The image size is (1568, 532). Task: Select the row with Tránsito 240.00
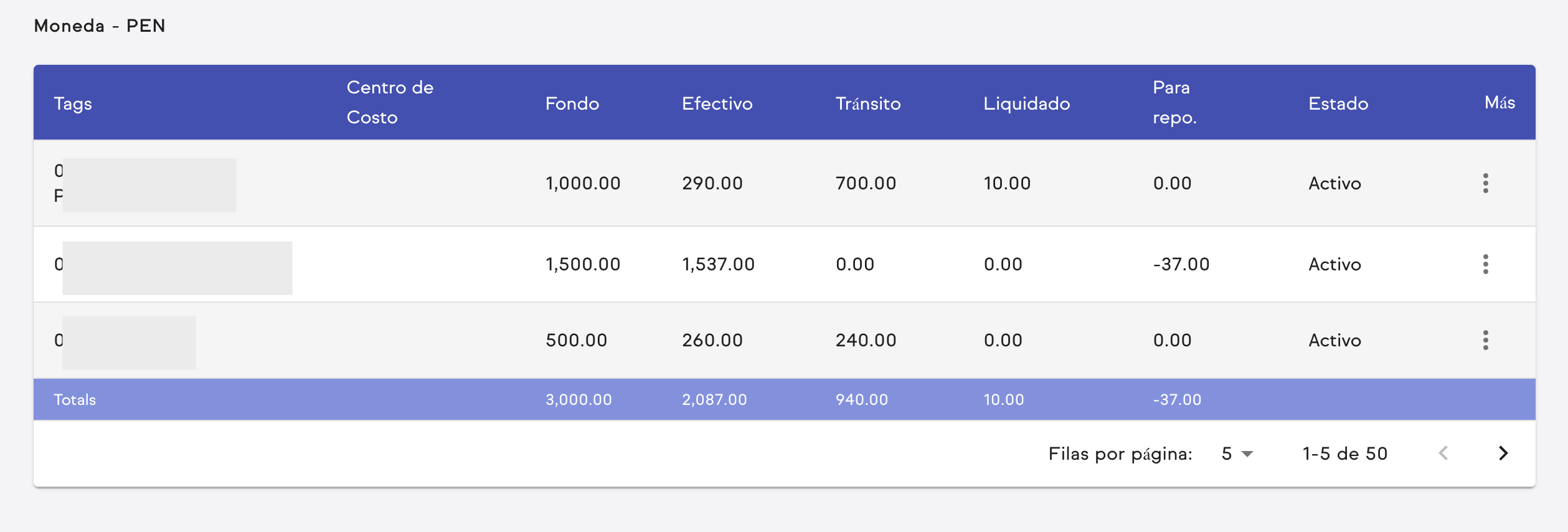(866, 340)
